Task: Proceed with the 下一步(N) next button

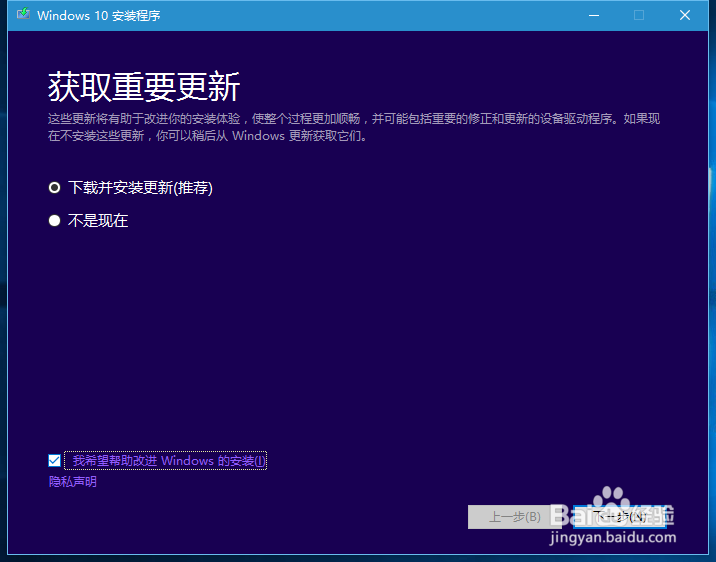Action: [x=620, y=517]
